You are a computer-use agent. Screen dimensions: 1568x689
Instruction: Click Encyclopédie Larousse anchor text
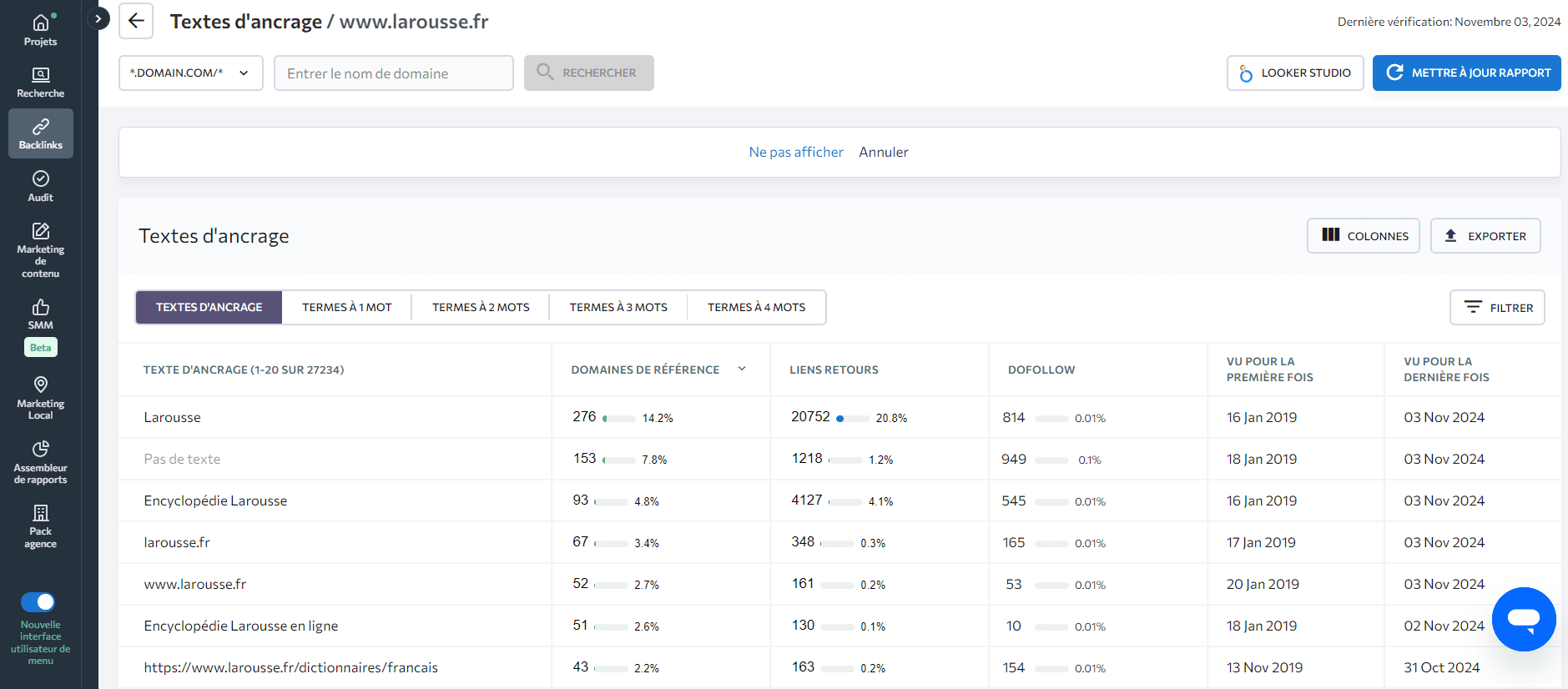point(215,500)
